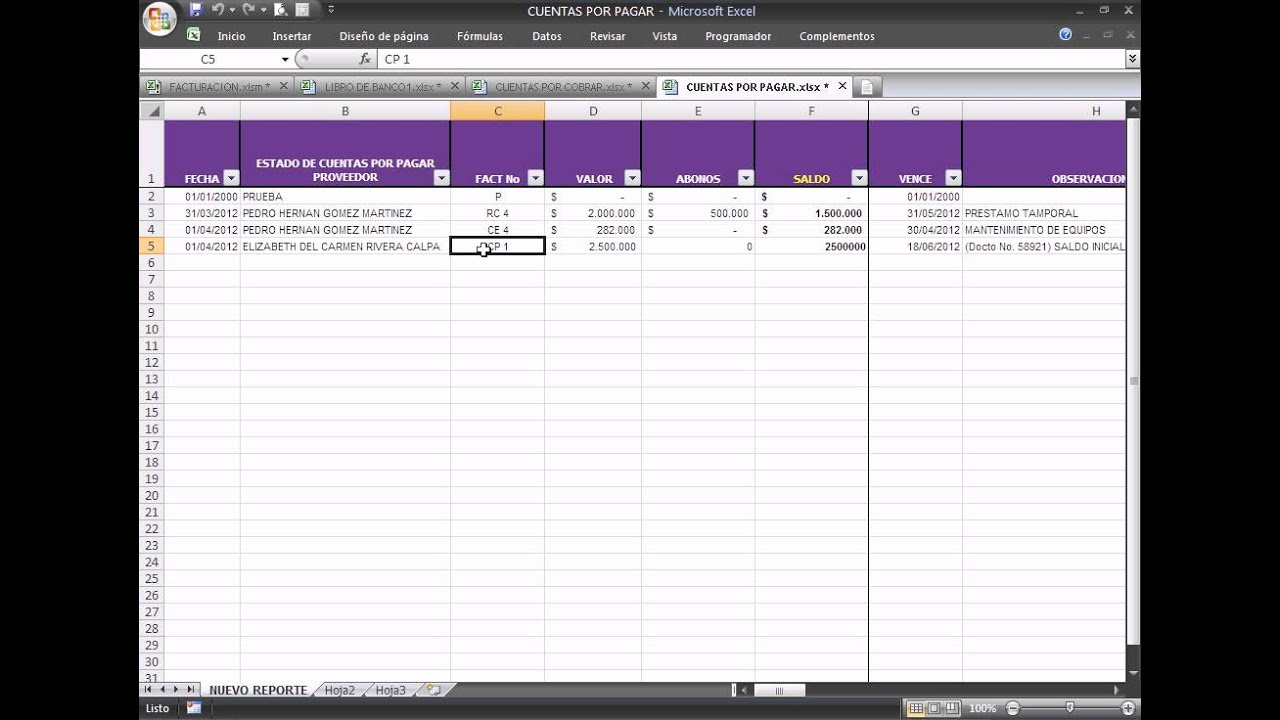Open the round Office button menu

click(160, 19)
